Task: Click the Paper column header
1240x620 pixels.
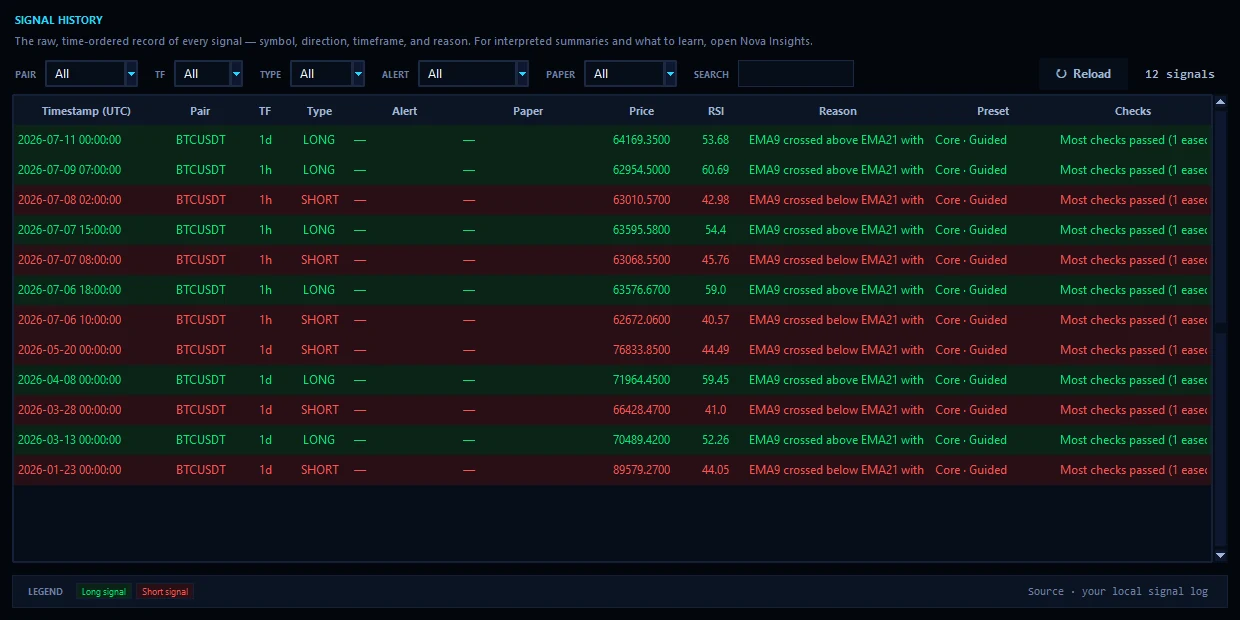Action: (x=528, y=111)
